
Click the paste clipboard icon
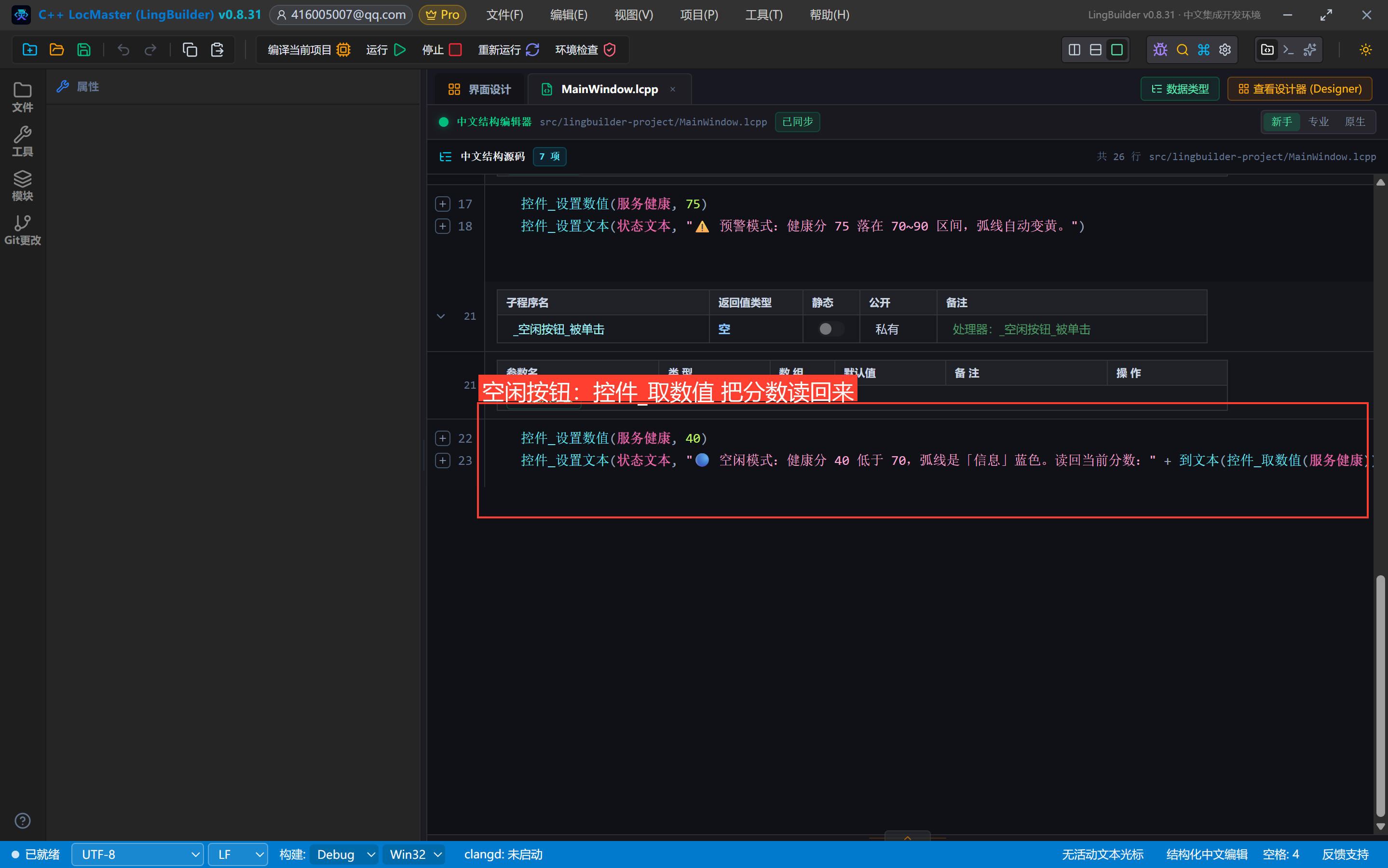click(217, 50)
